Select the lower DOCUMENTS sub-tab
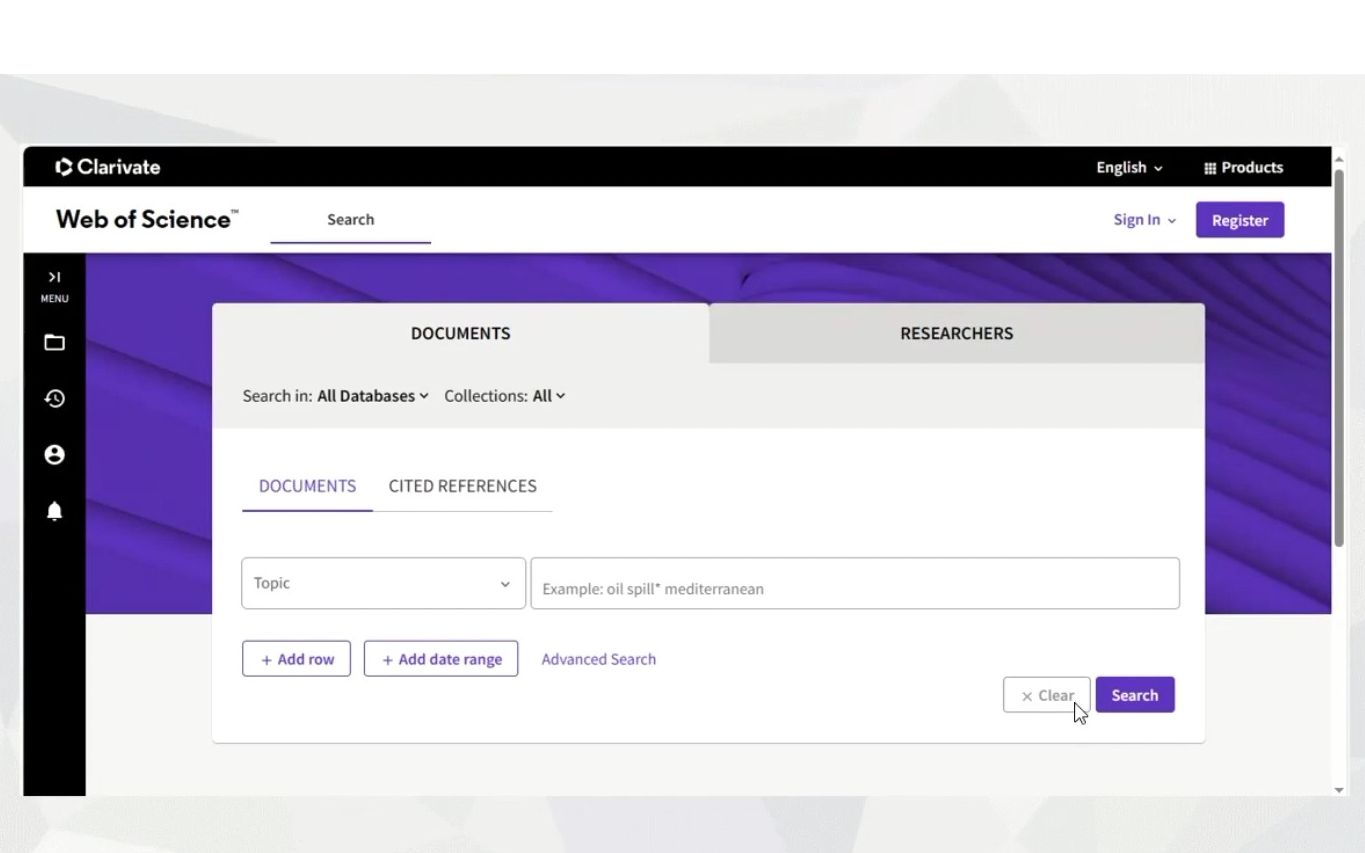Screen dimensions: 1365x853 (307, 486)
